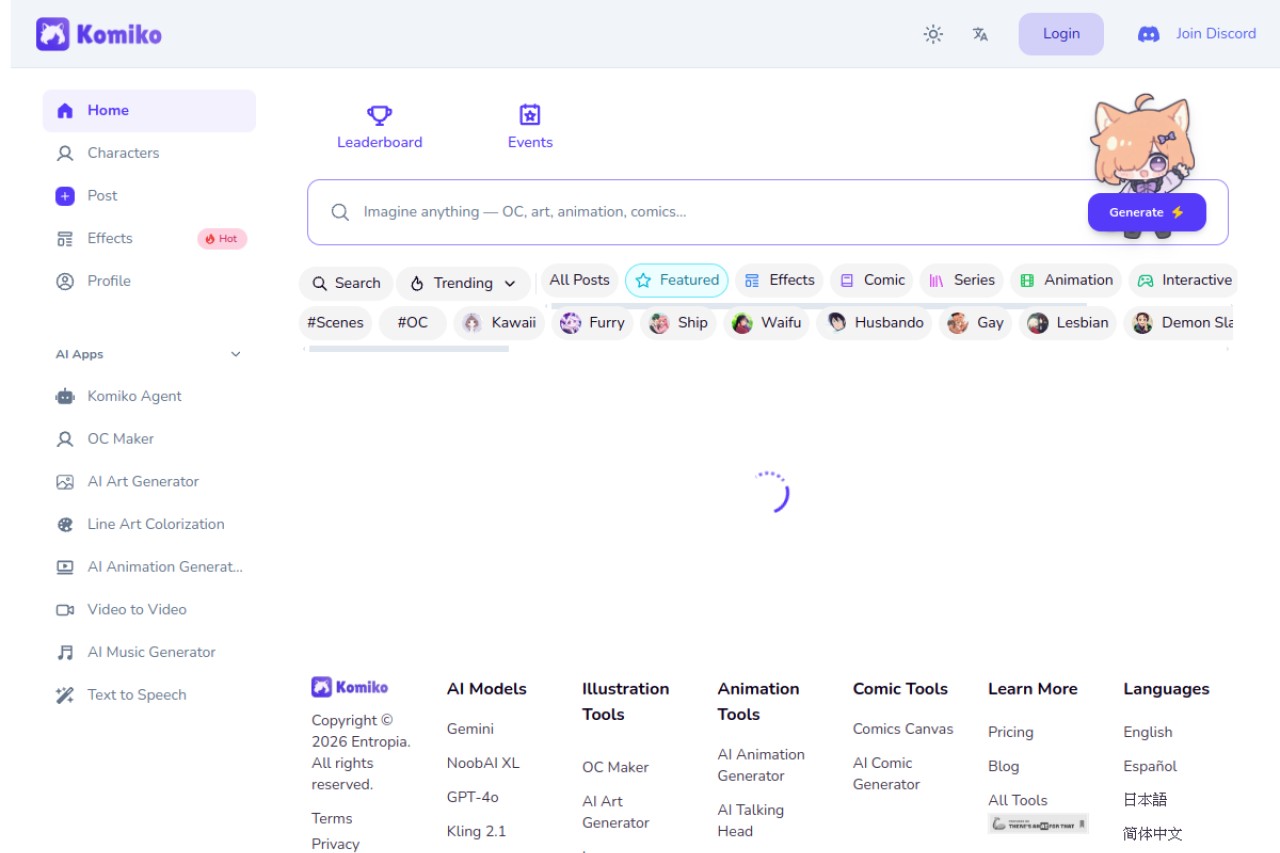The width and height of the screenshot is (1280, 853).
Task: Open Effects in the sidebar
Action: (149, 238)
